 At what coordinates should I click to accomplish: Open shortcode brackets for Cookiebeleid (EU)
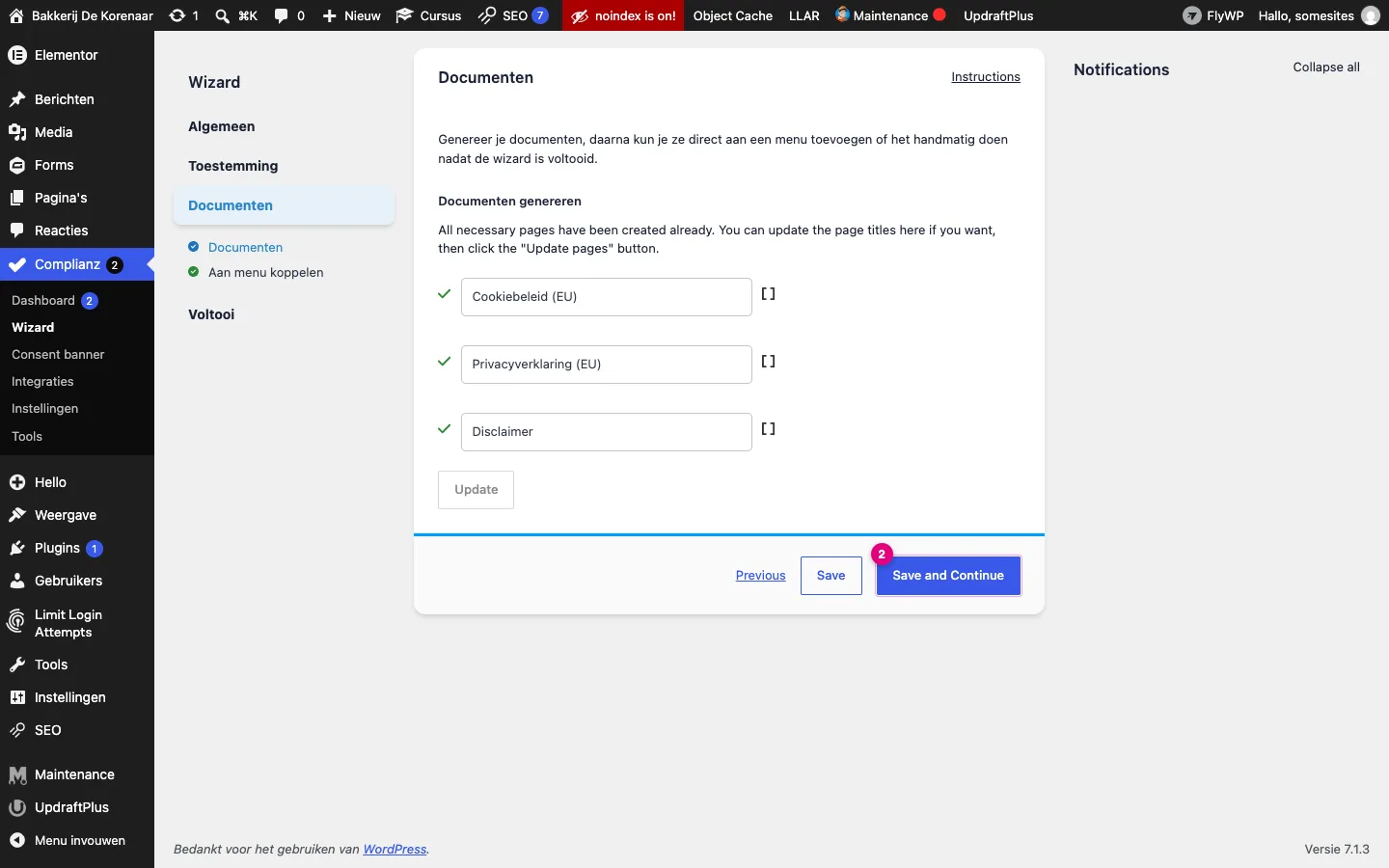pos(769,294)
